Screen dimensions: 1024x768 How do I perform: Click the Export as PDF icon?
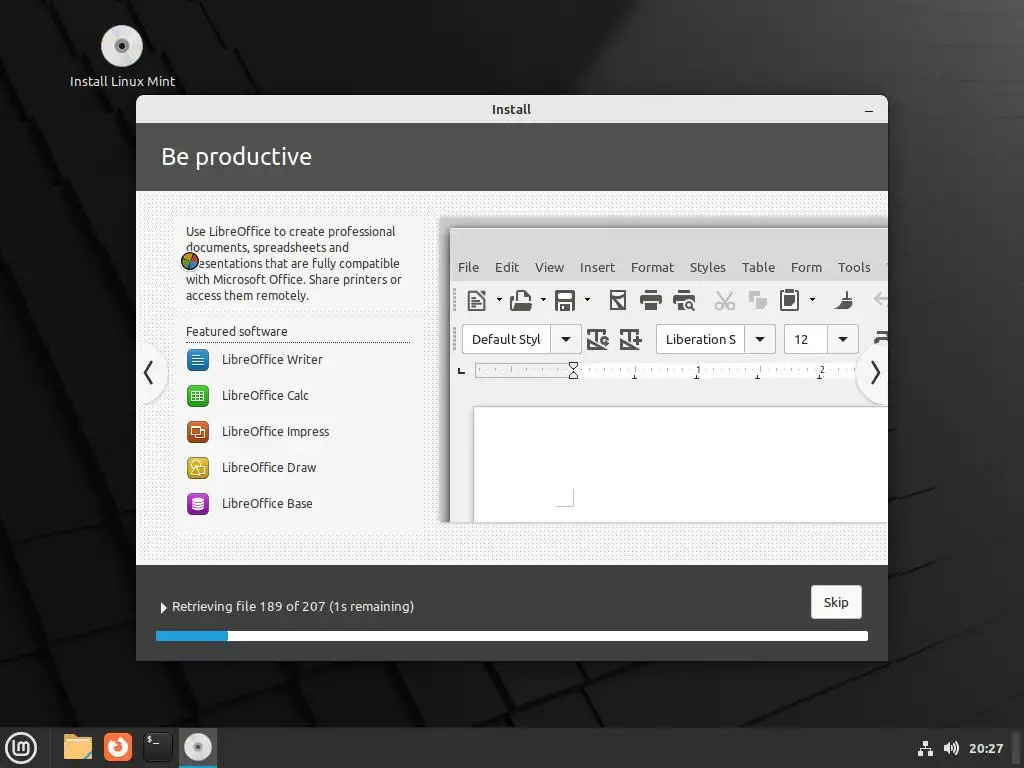pos(618,300)
